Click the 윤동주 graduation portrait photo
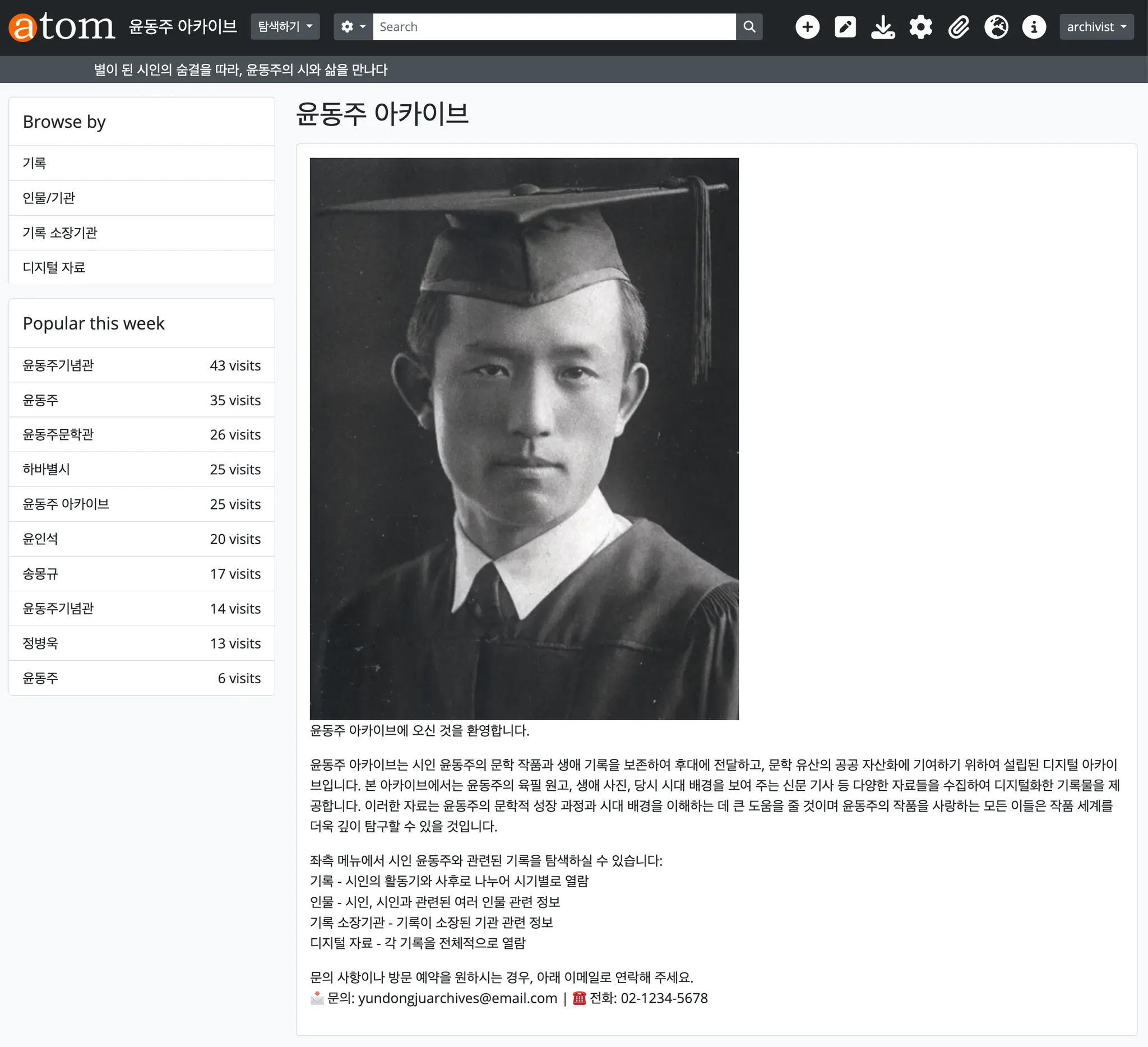 click(524, 438)
